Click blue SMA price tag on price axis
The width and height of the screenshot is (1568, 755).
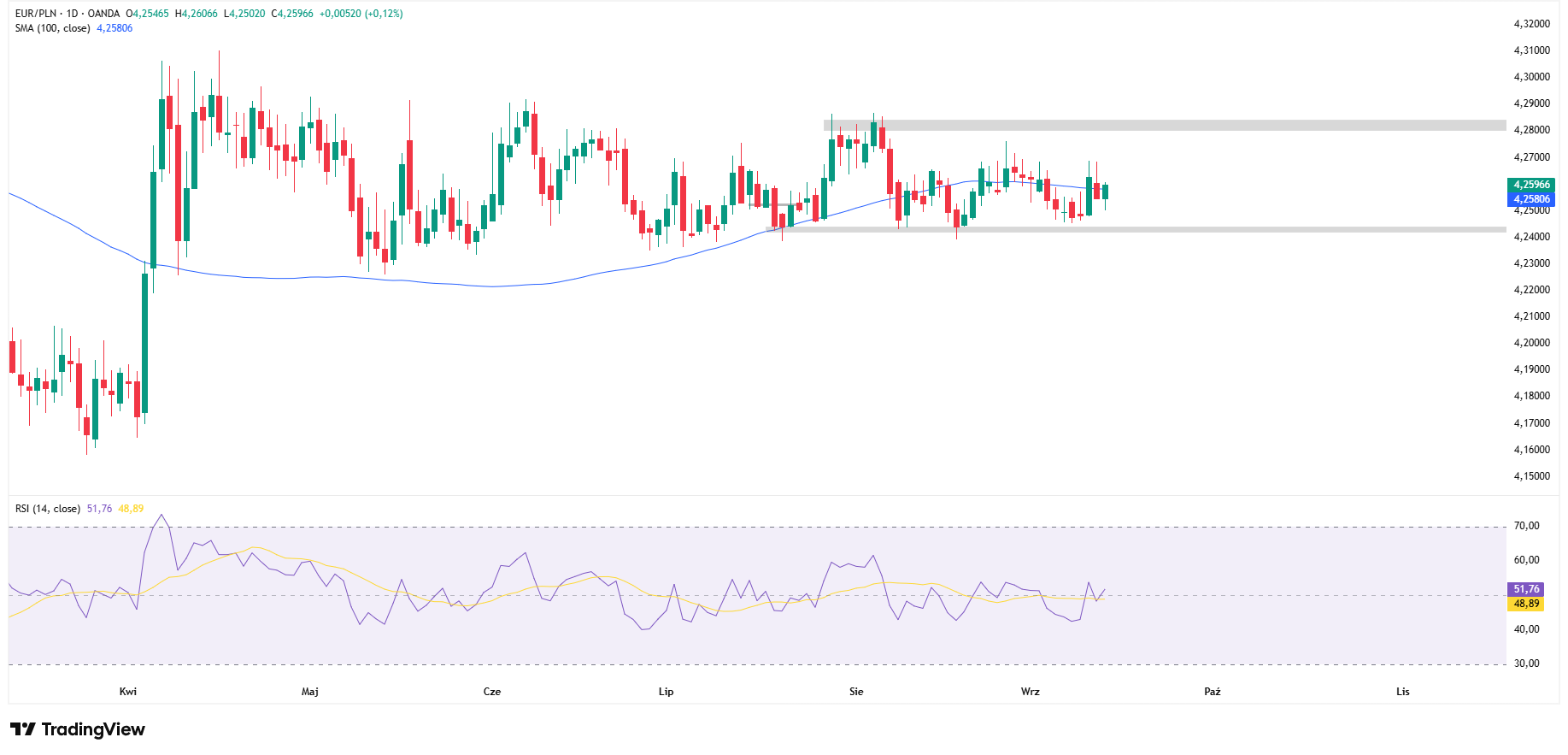1530,199
